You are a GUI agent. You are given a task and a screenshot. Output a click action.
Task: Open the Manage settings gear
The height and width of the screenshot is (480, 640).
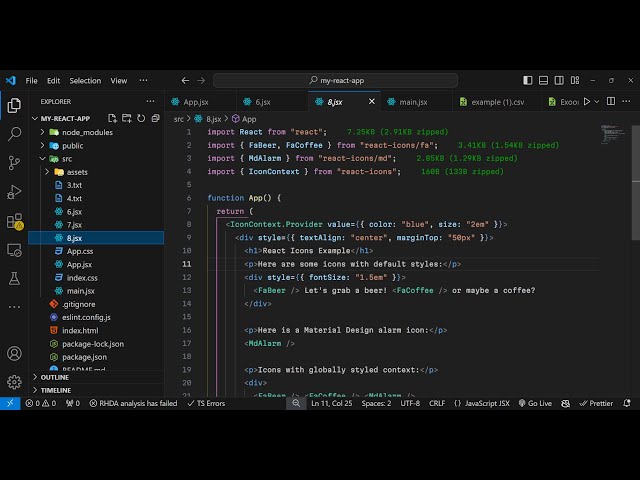click(14, 381)
